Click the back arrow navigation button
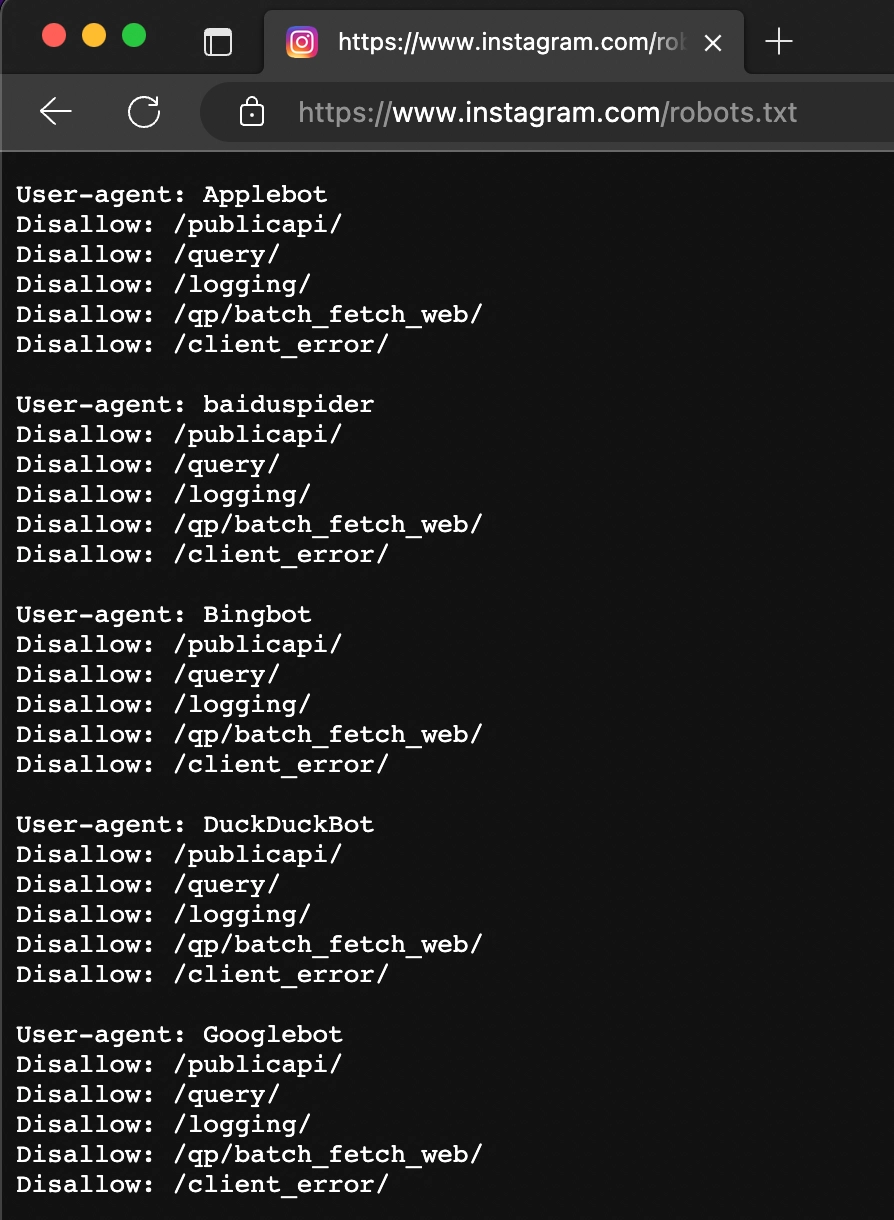The image size is (894, 1220). tap(56, 112)
